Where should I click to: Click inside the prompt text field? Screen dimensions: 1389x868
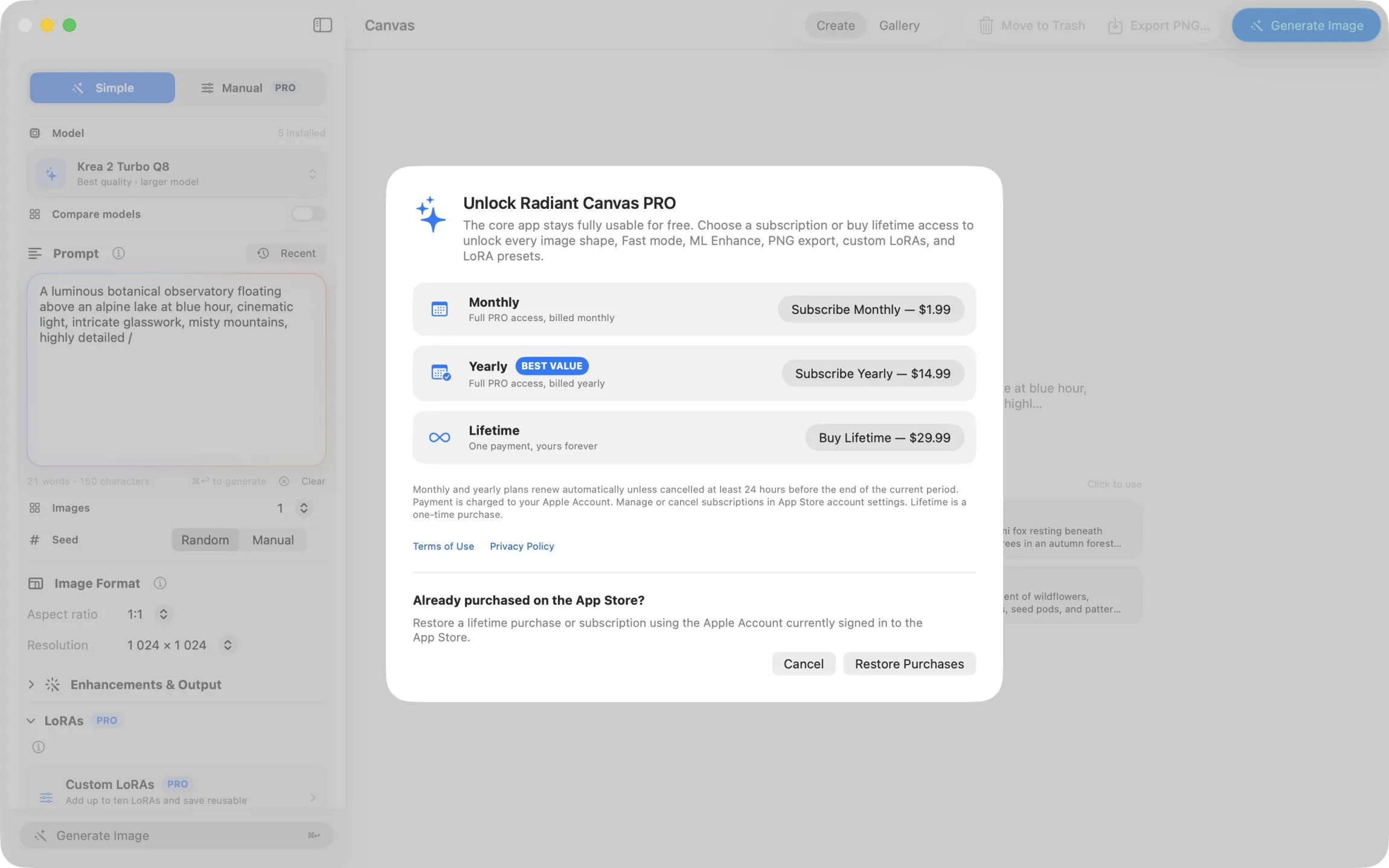coord(176,369)
